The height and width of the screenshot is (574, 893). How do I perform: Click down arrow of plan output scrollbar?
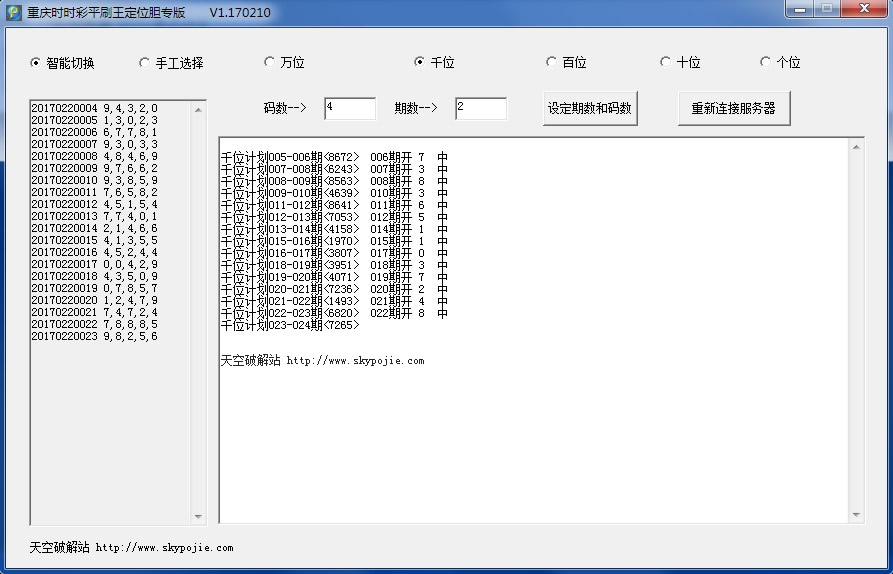[856, 514]
